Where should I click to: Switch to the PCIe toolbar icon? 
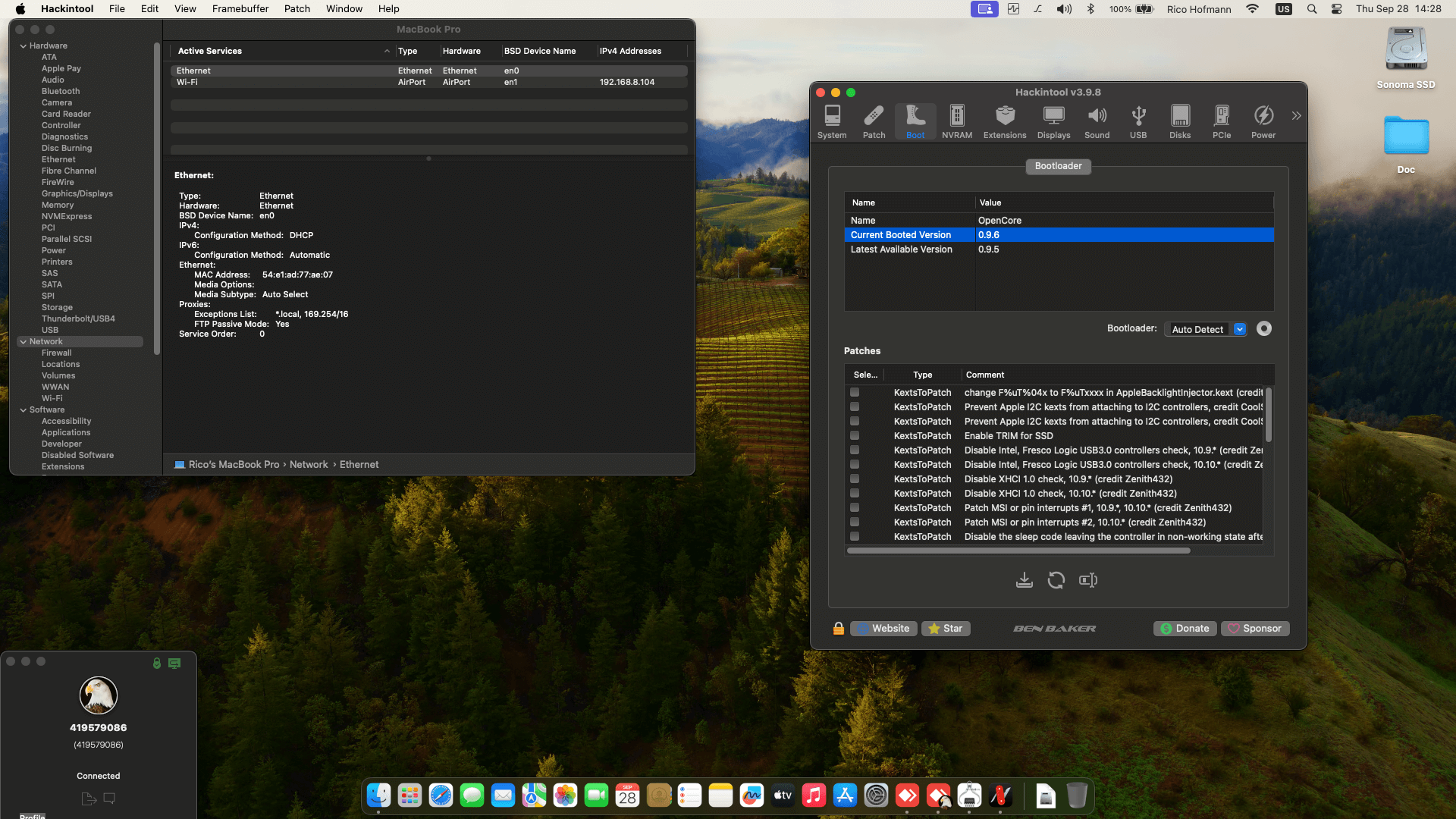pos(1221,121)
